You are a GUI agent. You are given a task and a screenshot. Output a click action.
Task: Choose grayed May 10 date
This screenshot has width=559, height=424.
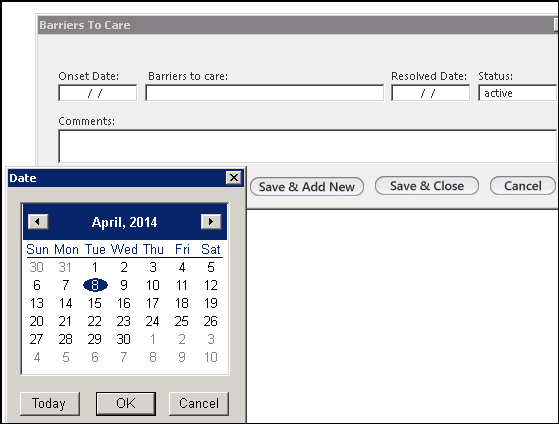(x=211, y=357)
